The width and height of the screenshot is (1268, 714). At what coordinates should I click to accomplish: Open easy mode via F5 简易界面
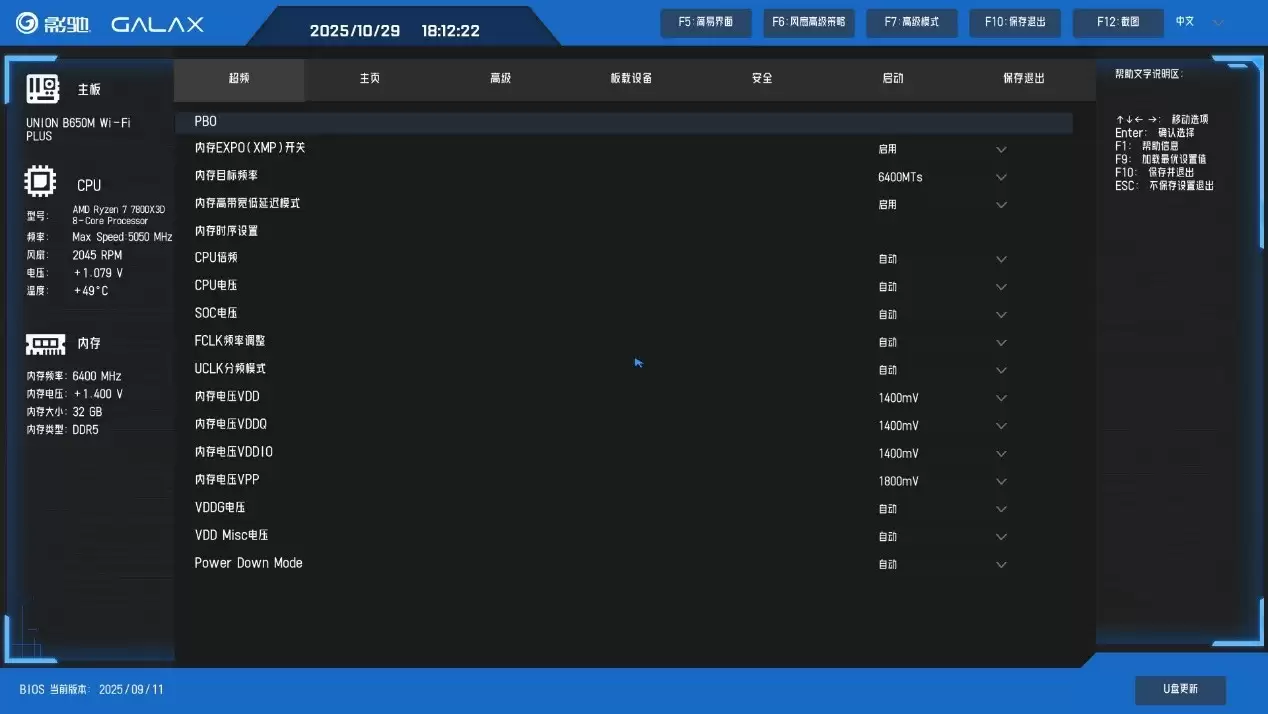705,22
